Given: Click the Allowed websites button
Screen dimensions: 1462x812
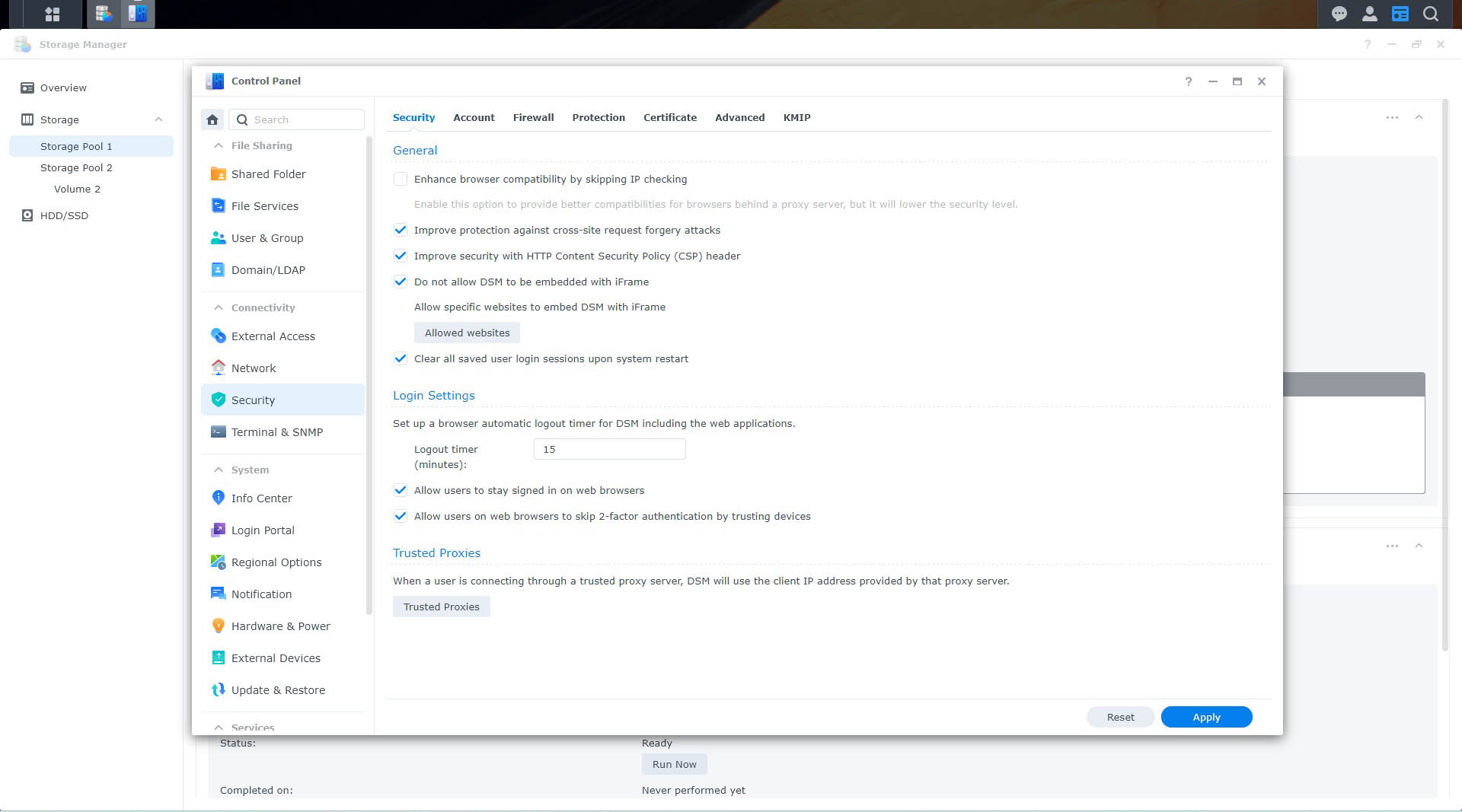Looking at the screenshot, I should pyautogui.click(x=467, y=333).
